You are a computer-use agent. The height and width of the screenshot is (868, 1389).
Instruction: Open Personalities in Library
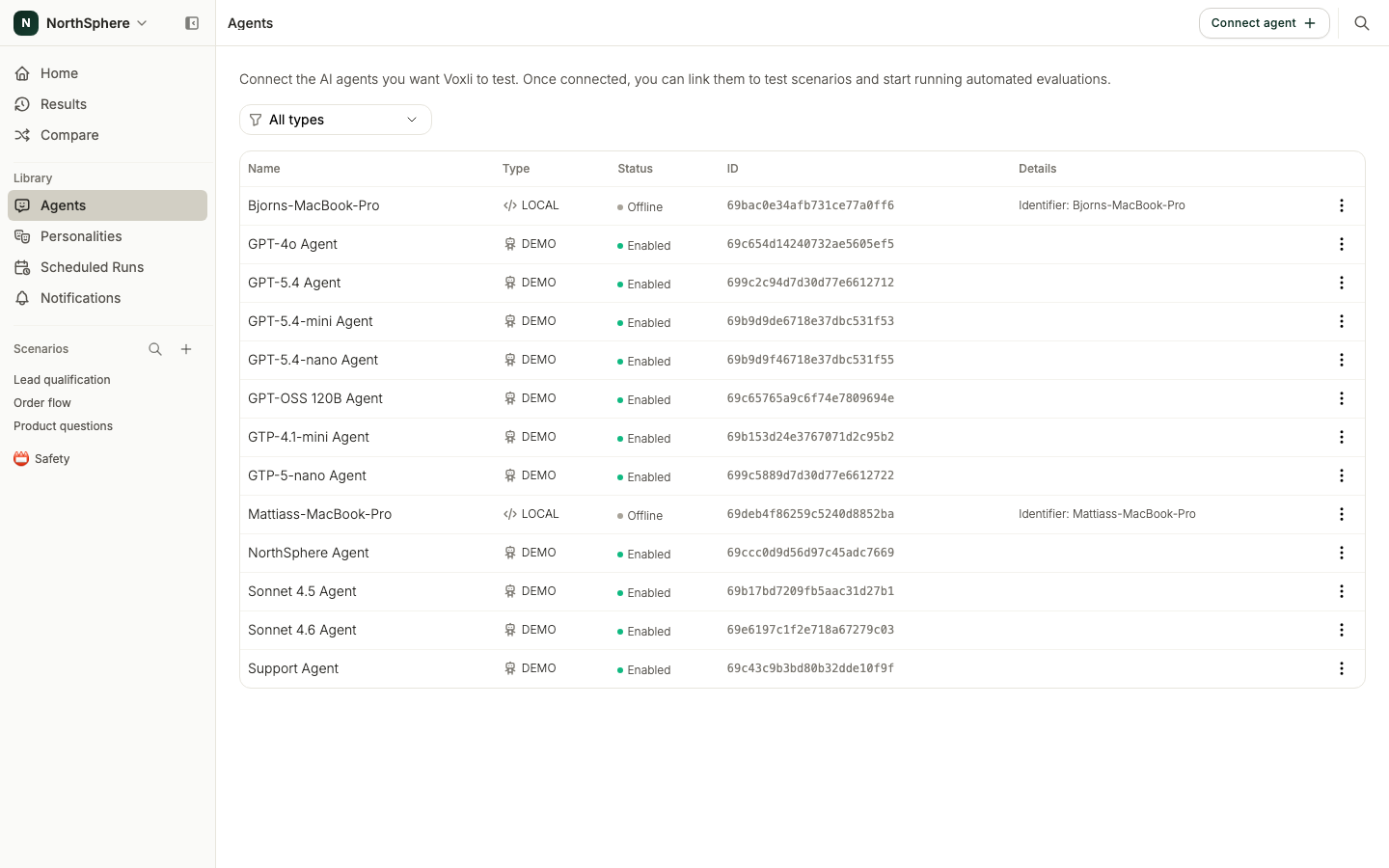click(107, 236)
